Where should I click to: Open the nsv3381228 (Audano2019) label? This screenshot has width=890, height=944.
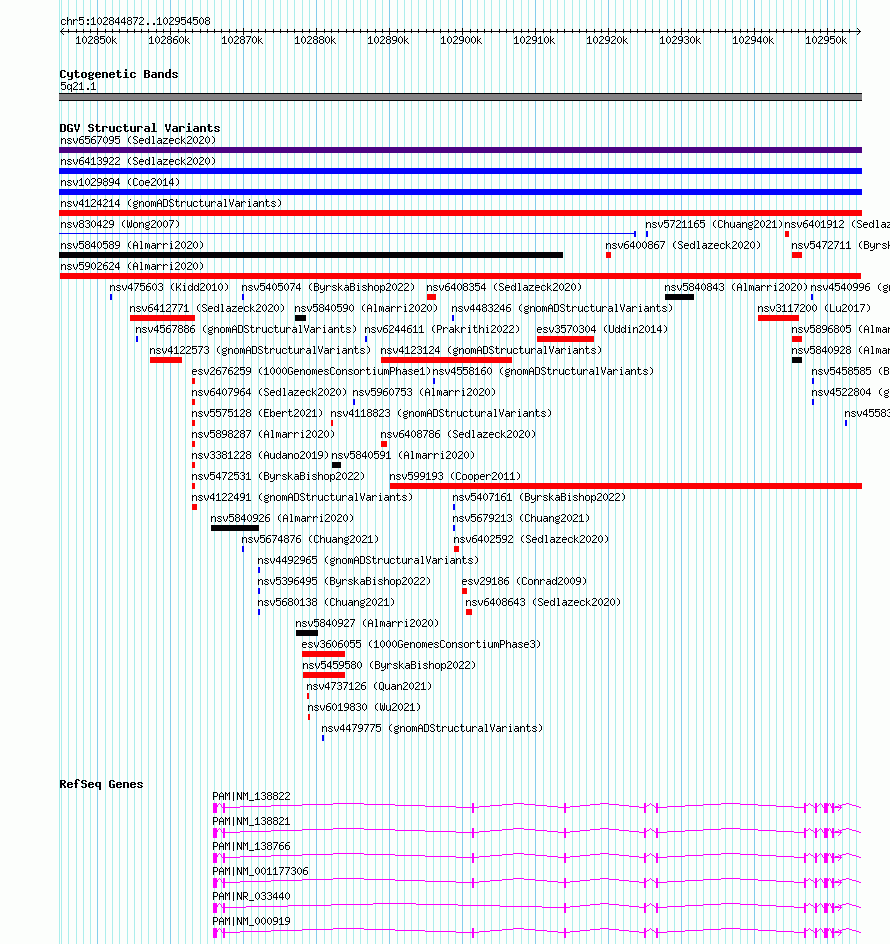coord(260,455)
